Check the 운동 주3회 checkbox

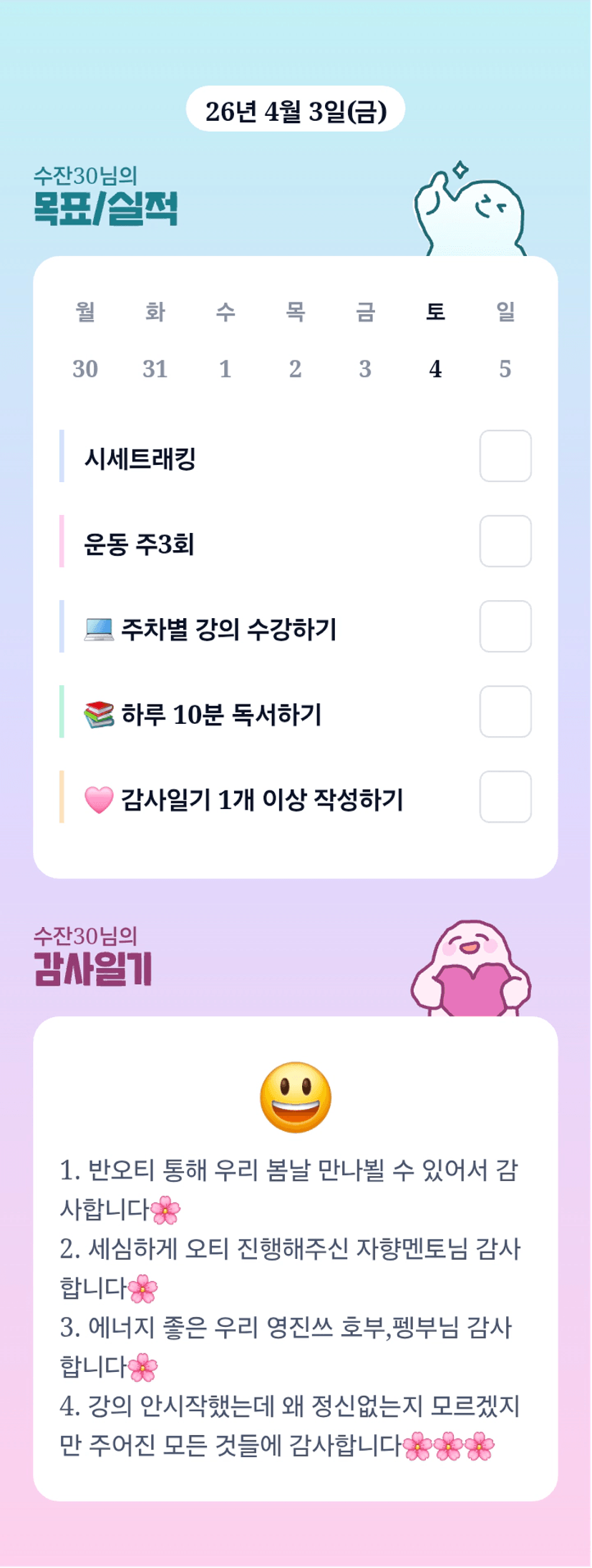[x=505, y=541]
